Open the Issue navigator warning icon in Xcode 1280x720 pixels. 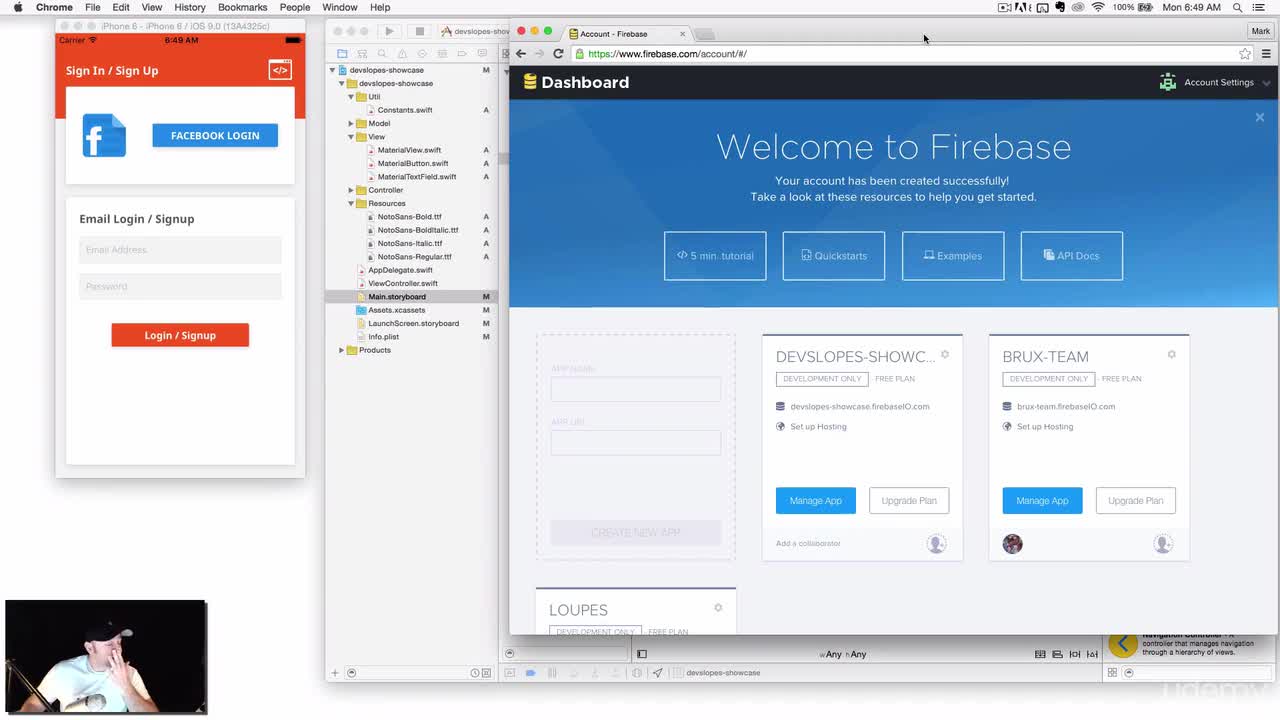click(402, 53)
